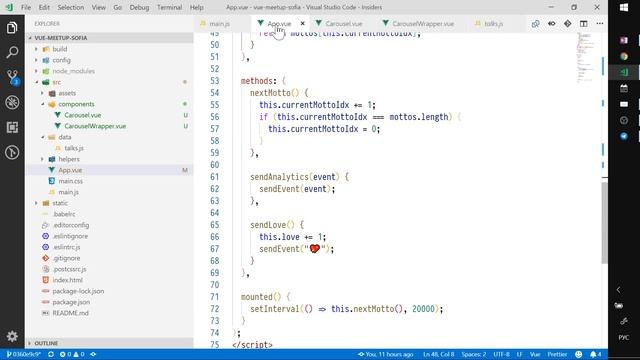The height and width of the screenshot is (360, 640).
Task: Click the git blame 'You, 11 hours ago'
Action: [x=386, y=354]
